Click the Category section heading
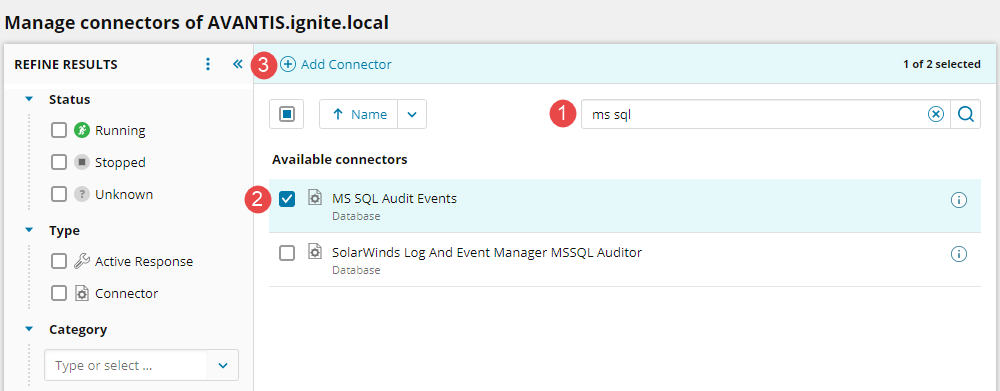Screen dimensions: 1000x391 78,329
